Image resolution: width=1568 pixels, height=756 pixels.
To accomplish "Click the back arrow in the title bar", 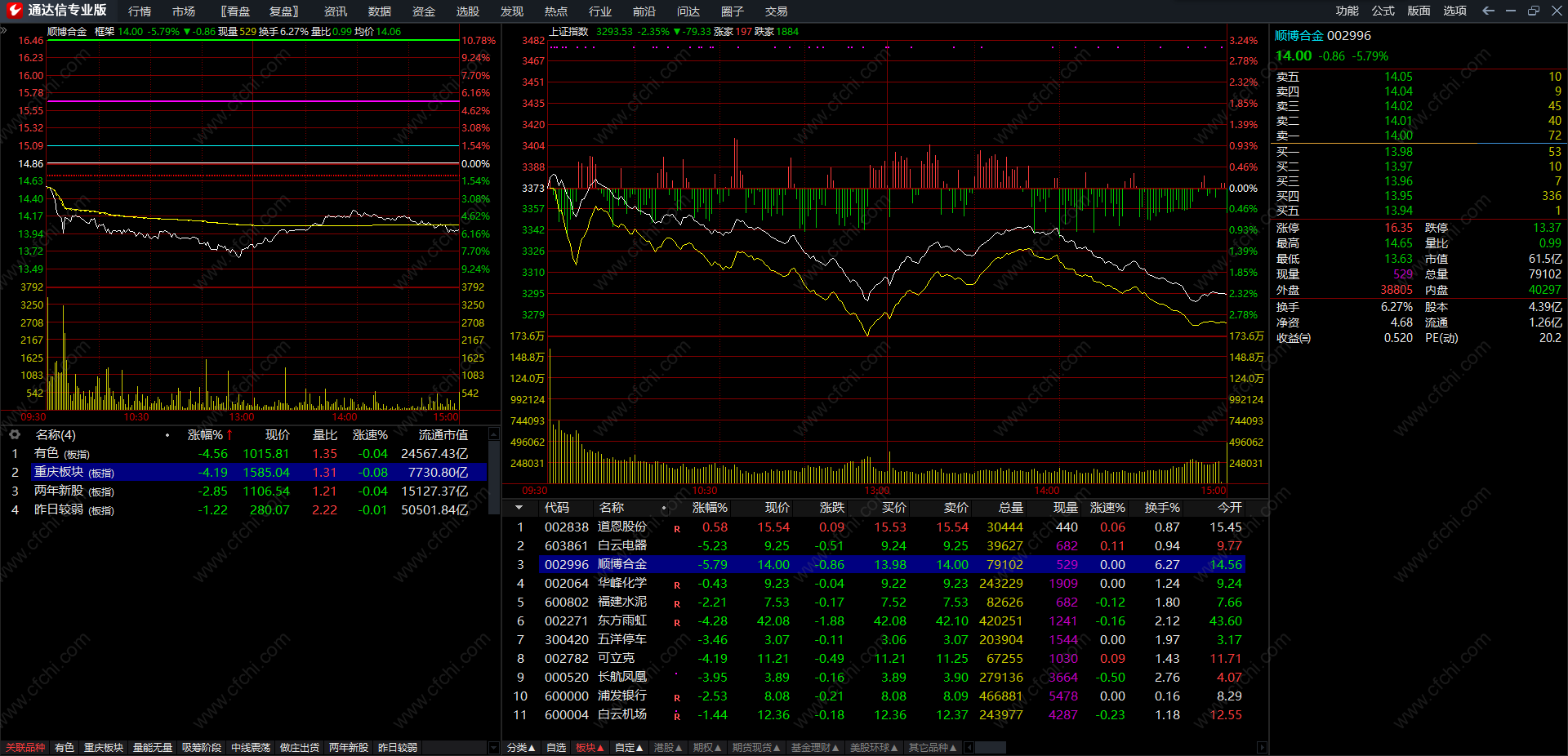I will 1488,11.
